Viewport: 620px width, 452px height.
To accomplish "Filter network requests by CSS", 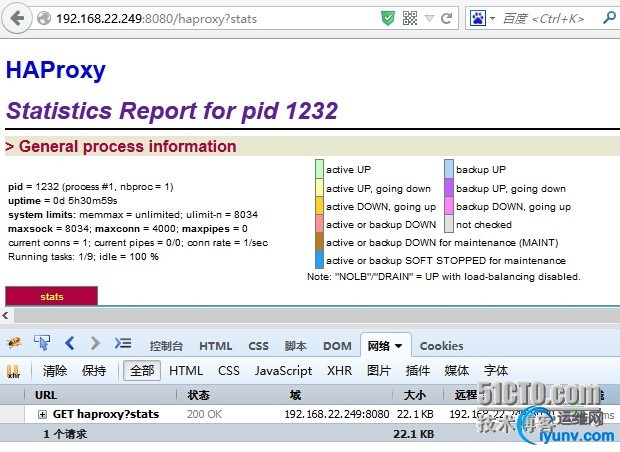I will pos(229,371).
